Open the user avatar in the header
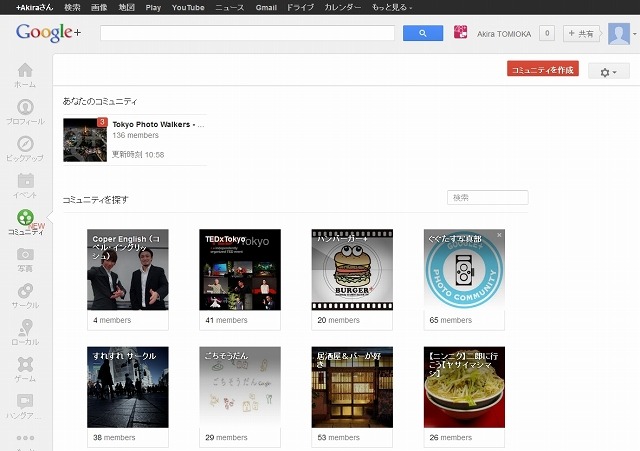 coord(619,33)
